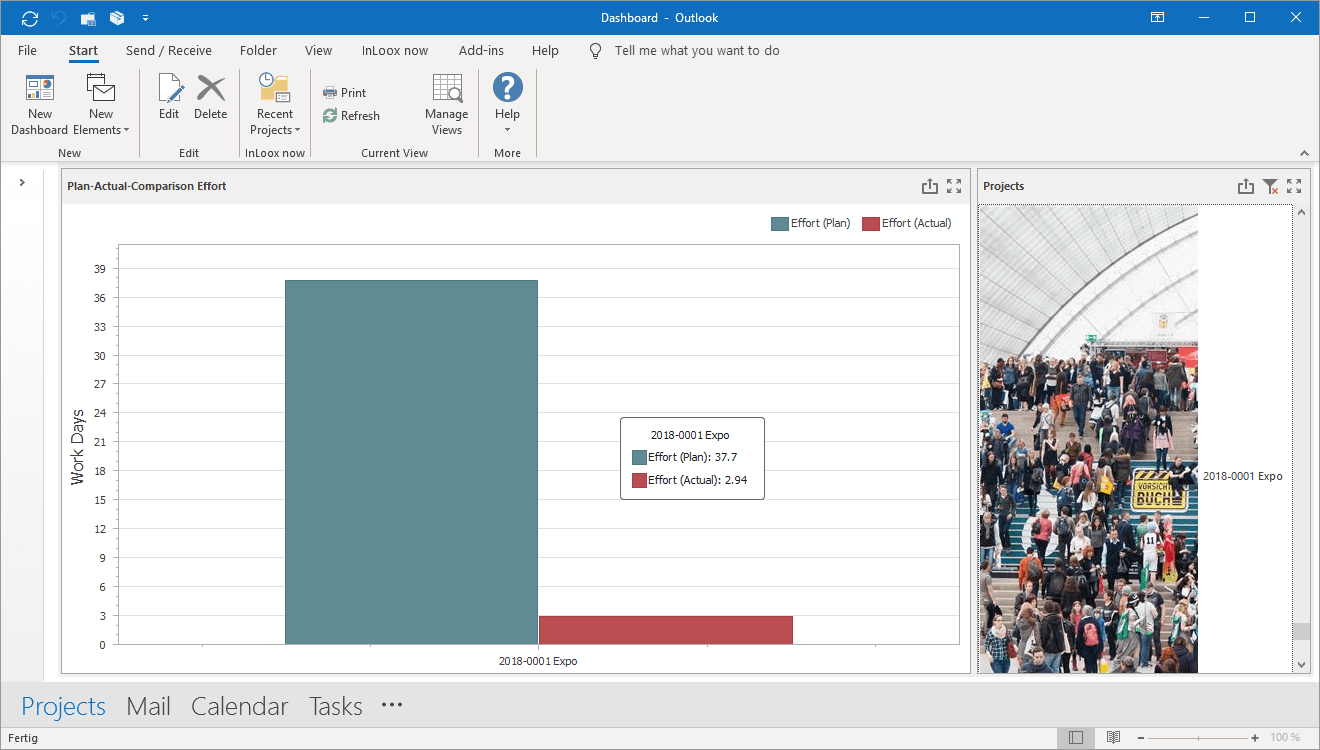The height and width of the screenshot is (750, 1320).
Task: Toggle Effort (Plan) legend entry
Action: click(811, 223)
